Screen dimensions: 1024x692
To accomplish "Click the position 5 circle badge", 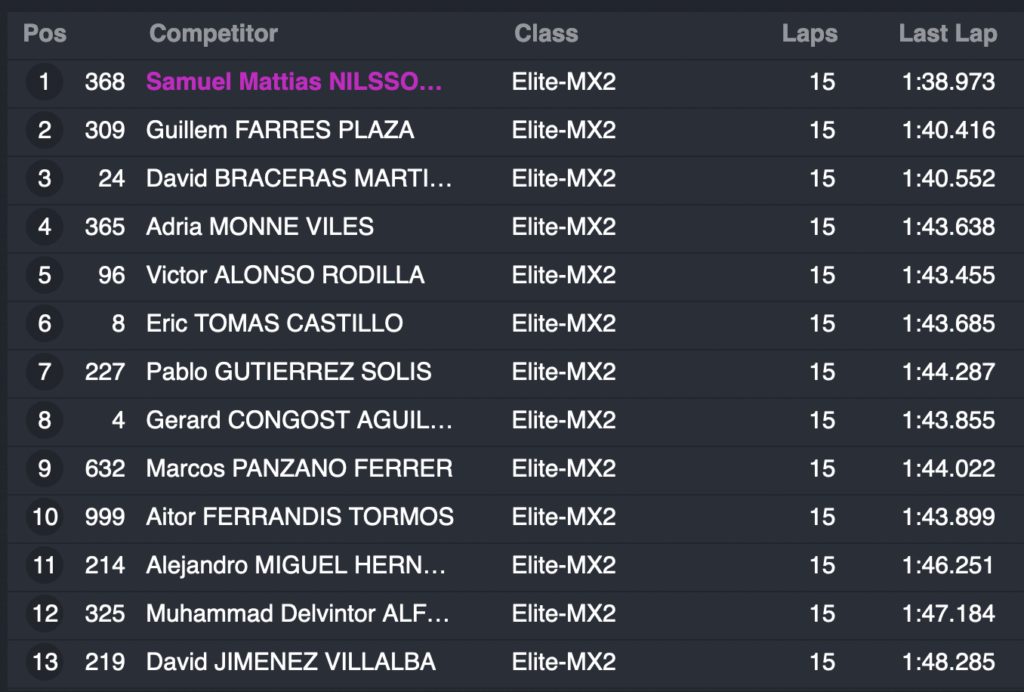I will click(x=44, y=275).
